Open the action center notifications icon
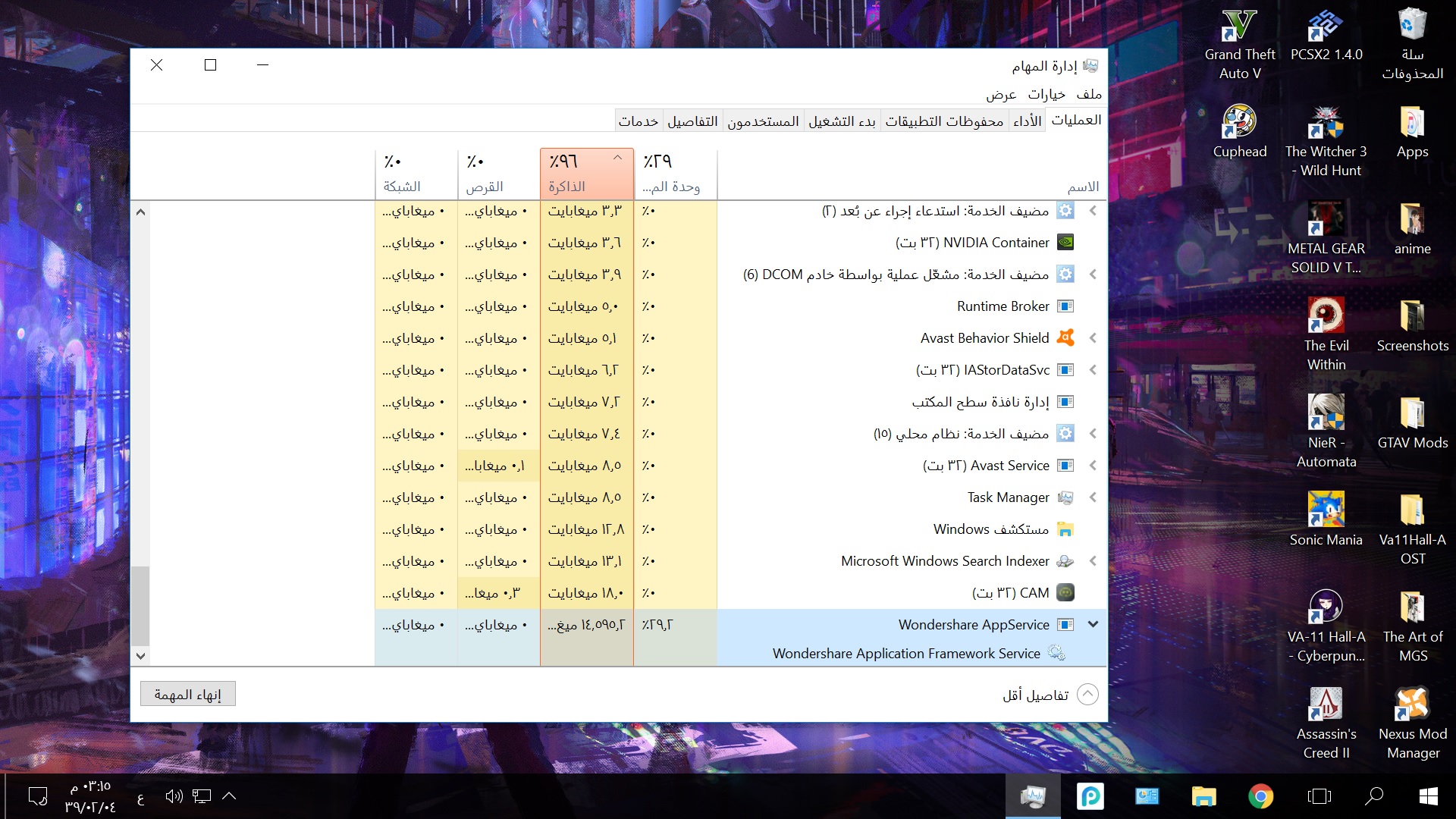Image resolution: width=1456 pixels, height=819 pixels. tap(38, 796)
